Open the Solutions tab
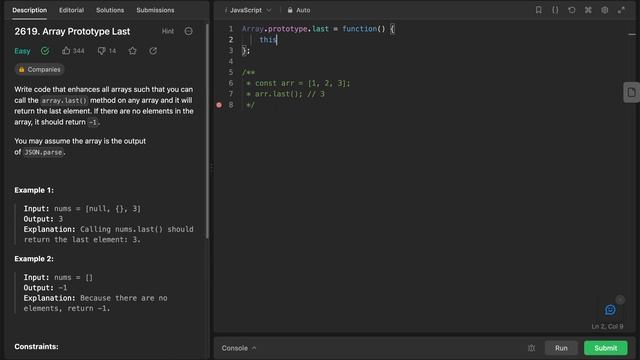The width and height of the screenshot is (640, 360). [110, 10]
